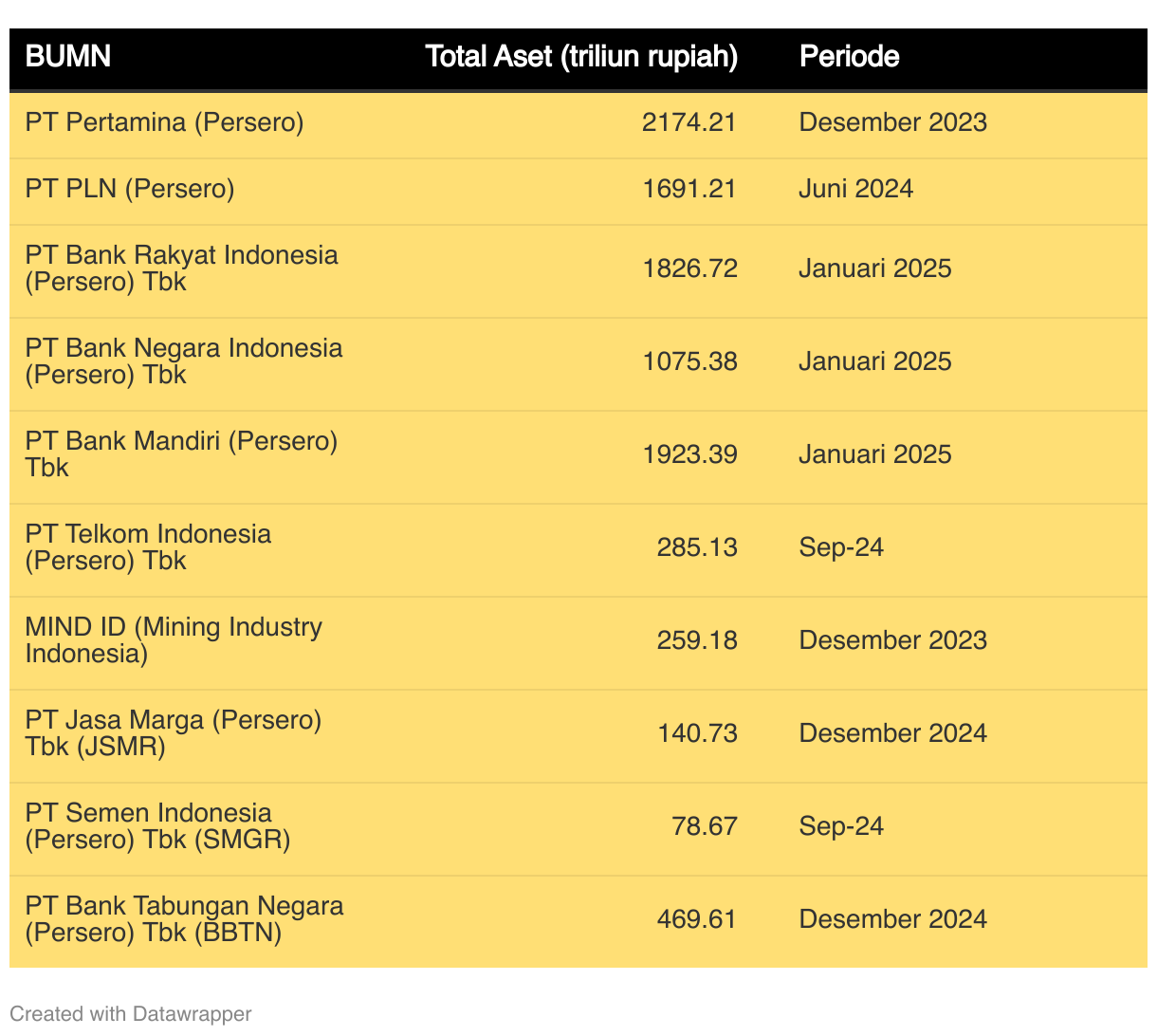Click asset value 1826.72
1157x1036 pixels.
pos(689,268)
